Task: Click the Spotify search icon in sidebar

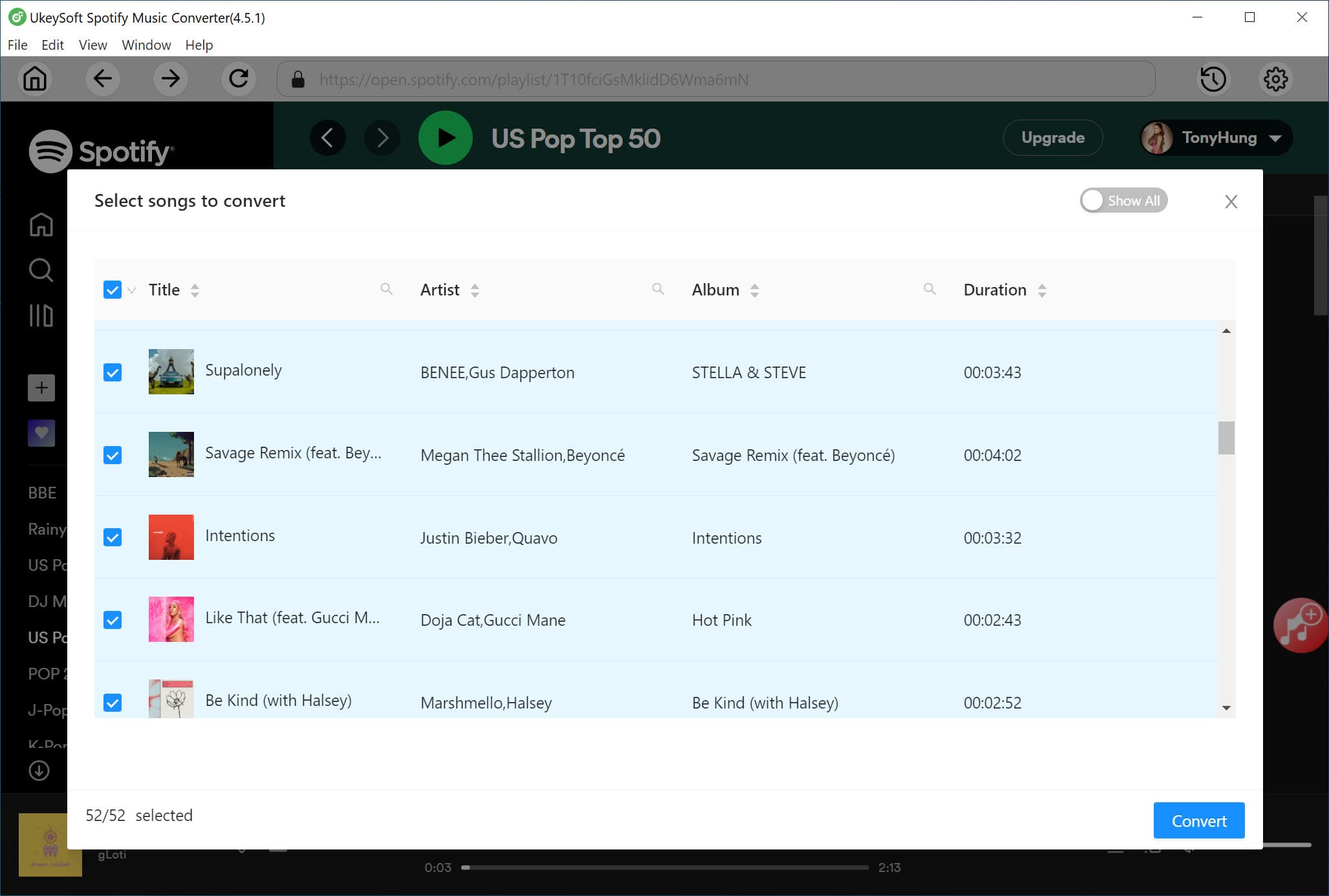Action: 40,270
